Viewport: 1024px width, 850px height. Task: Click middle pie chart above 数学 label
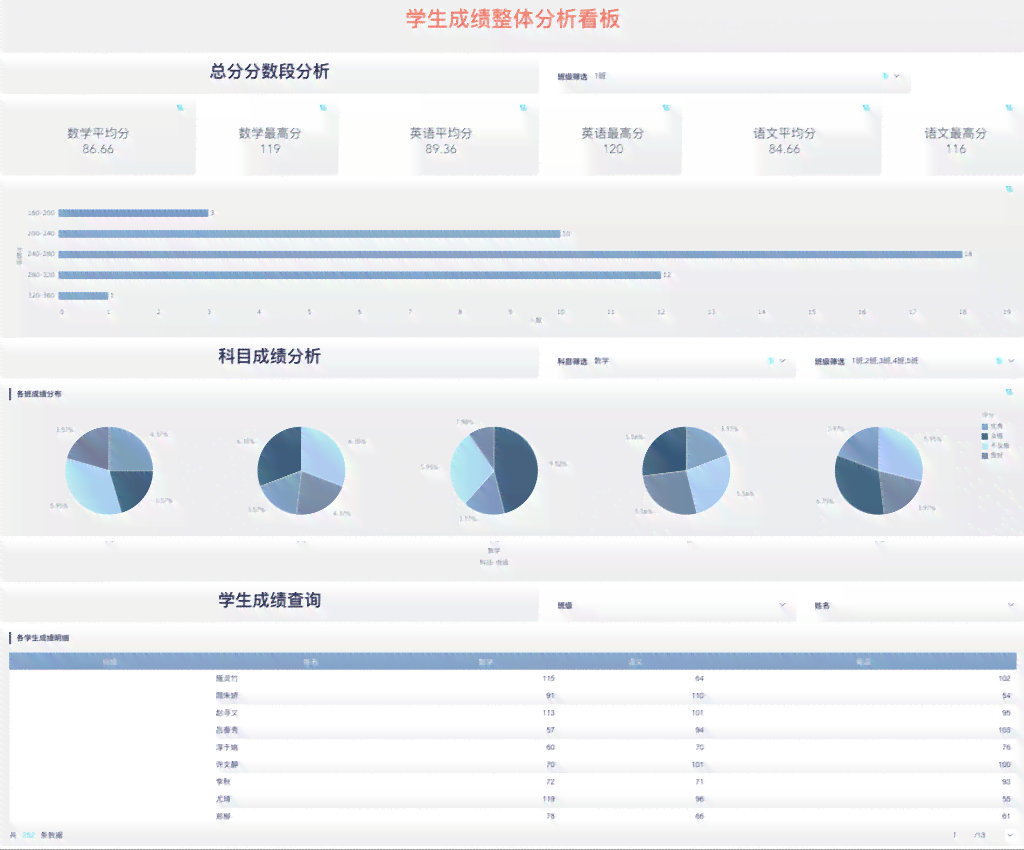[x=494, y=470]
